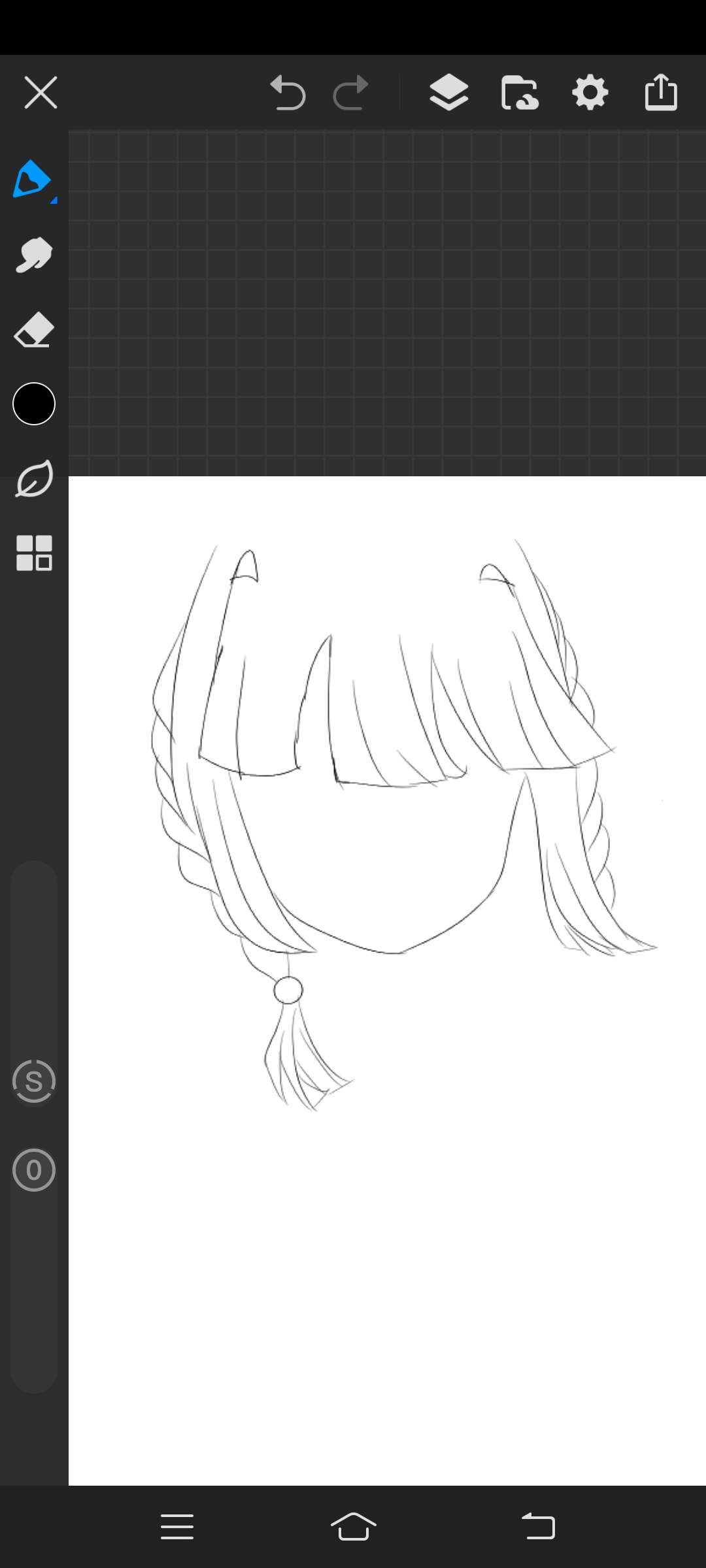Image resolution: width=706 pixels, height=1568 pixels.
Task: Tap the export share icon
Action: pyautogui.click(x=661, y=92)
